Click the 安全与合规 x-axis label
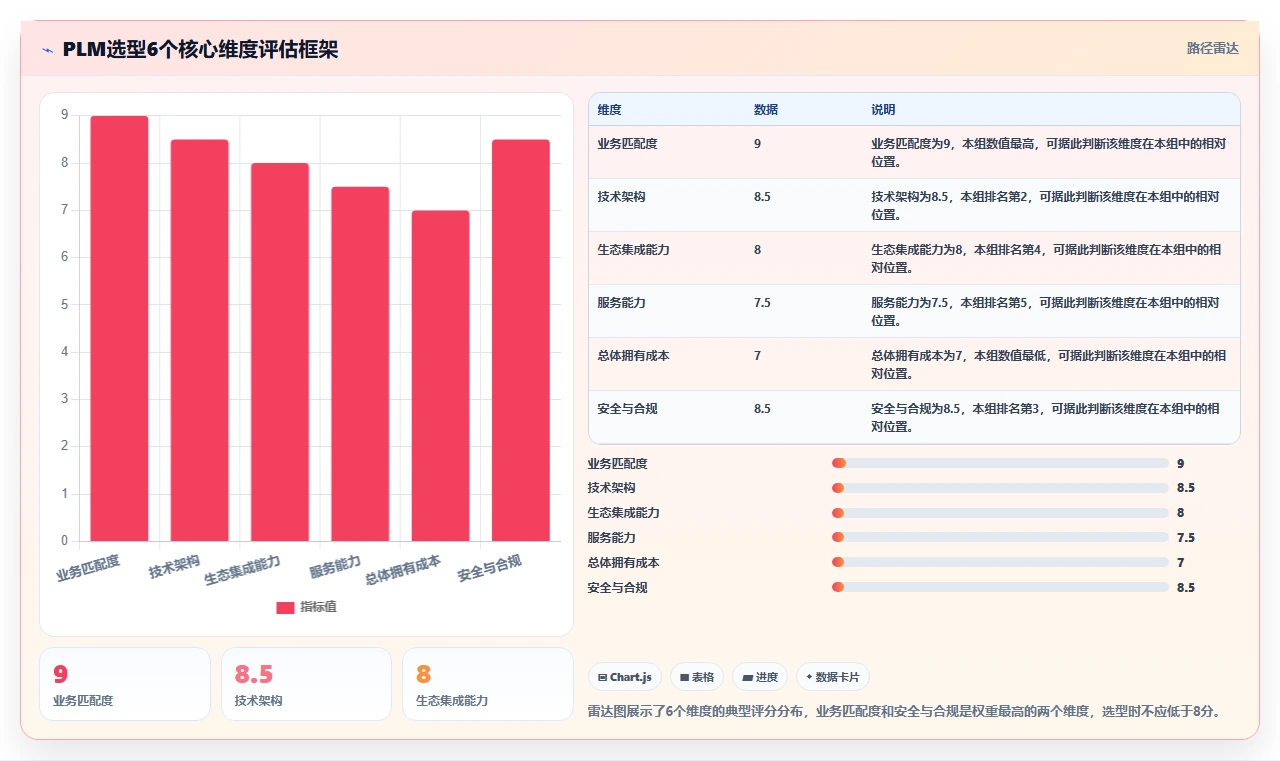1280x761 pixels. coord(489,568)
